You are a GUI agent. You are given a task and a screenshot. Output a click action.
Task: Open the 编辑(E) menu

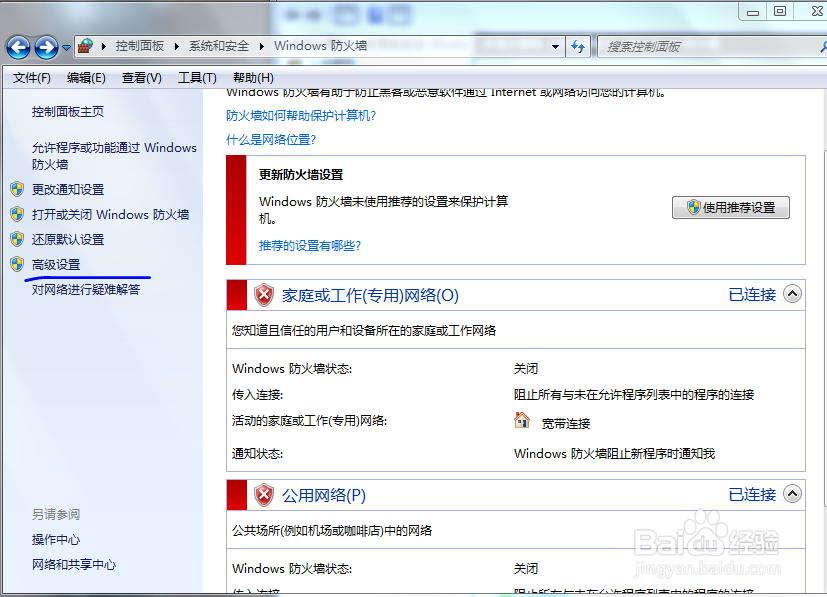pyautogui.click(x=86, y=78)
